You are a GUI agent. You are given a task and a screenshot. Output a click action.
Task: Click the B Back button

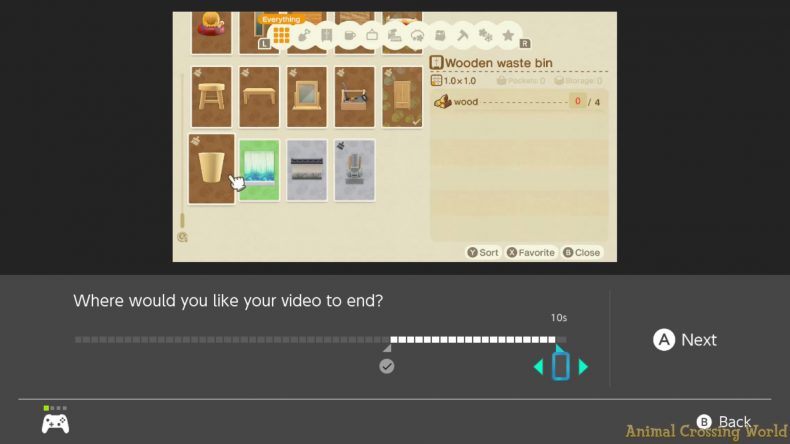(724, 421)
